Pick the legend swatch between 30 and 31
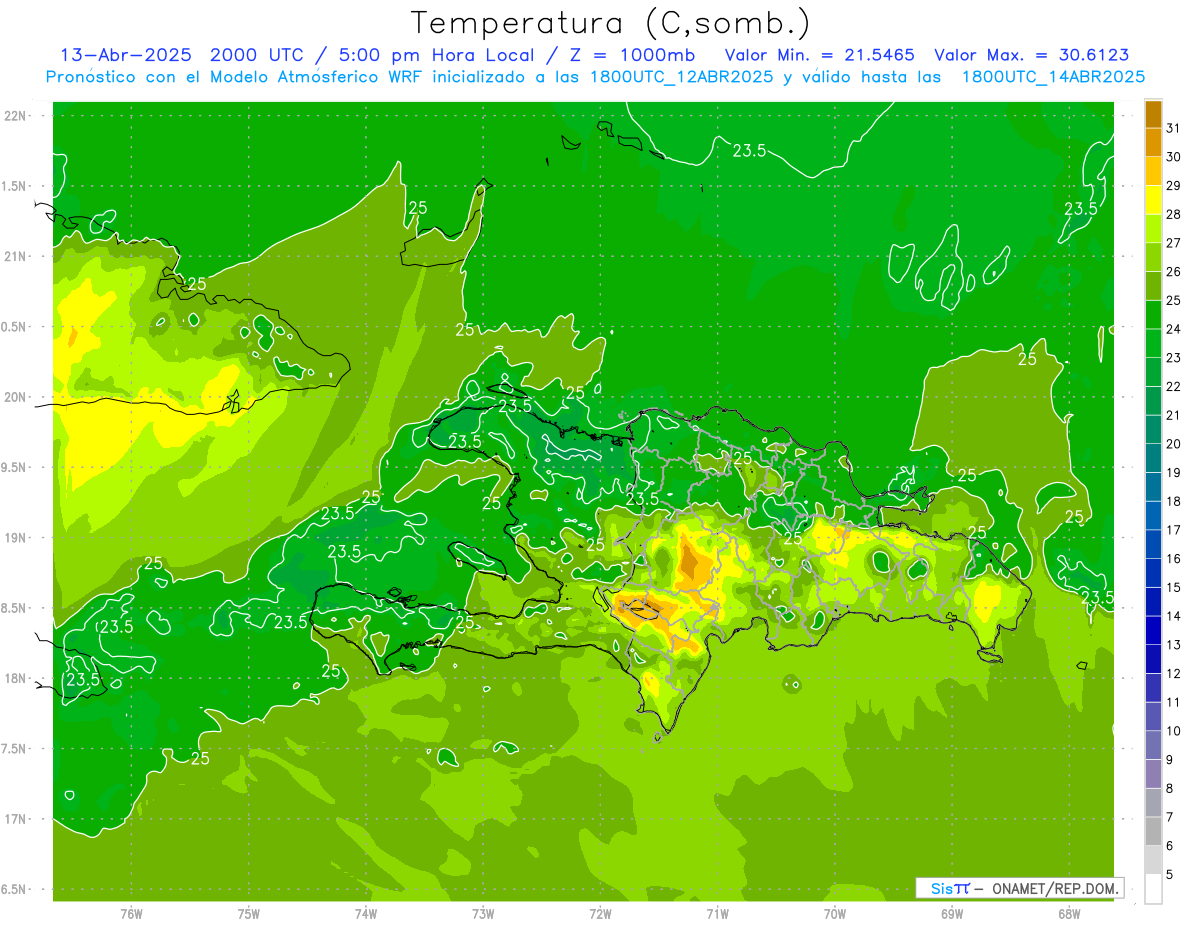The height and width of the screenshot is (927, 1200). click(x=1153, y=143)
